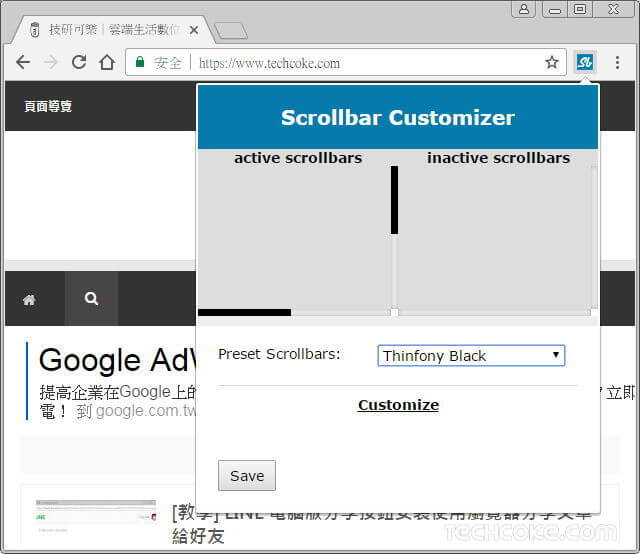Click the Chrome user profile icon
Screen dimensions: 640x554
pos(524,9)
